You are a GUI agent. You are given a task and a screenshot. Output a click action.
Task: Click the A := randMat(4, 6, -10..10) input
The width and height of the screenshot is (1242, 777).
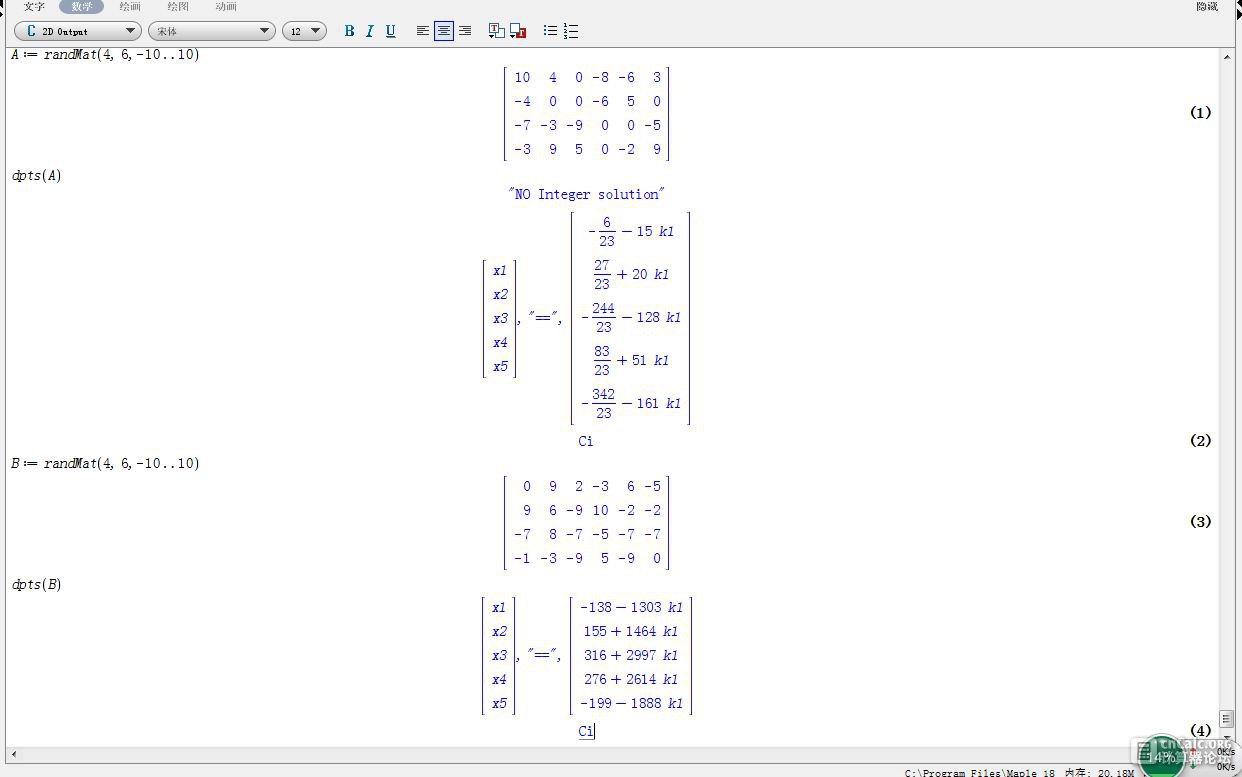tap(105, 55)
